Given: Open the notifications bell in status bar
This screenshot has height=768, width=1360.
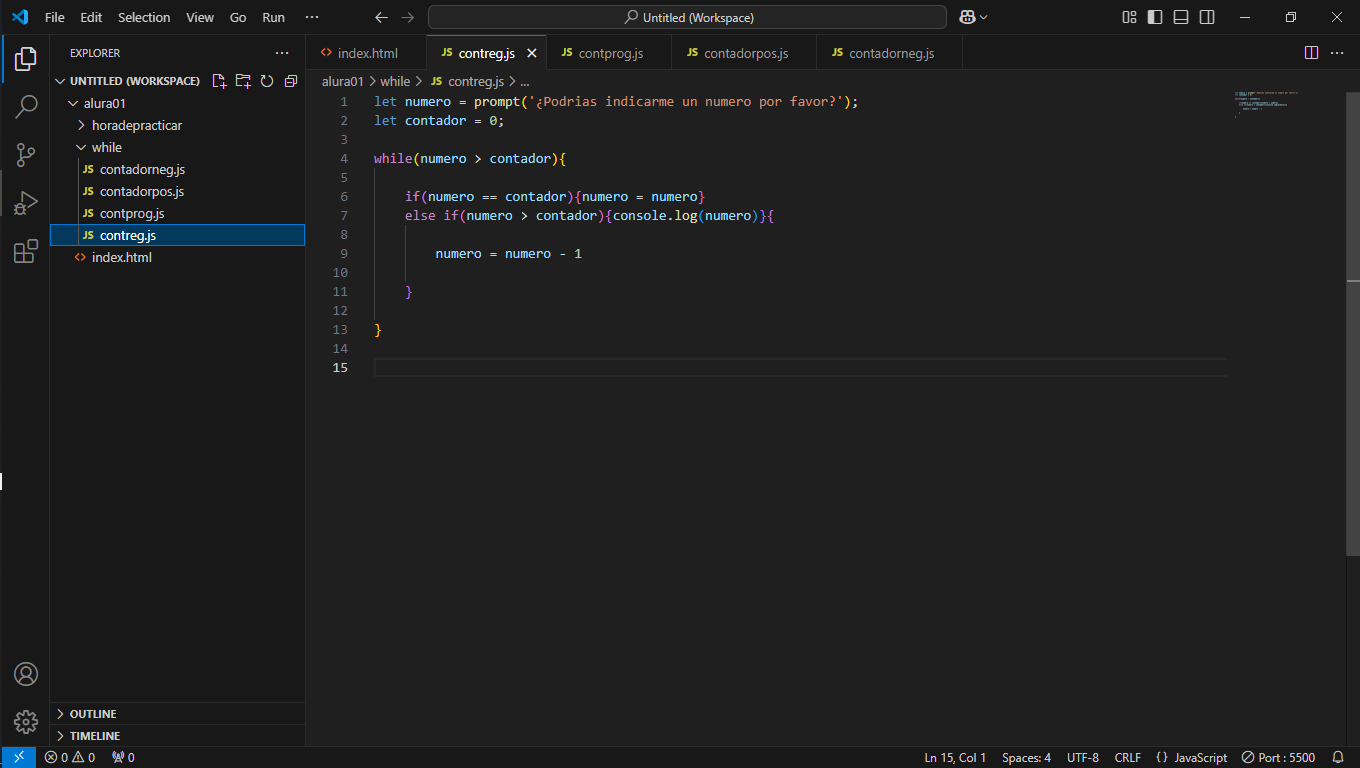Looking at the screenshot, I should click(1339, 757).
